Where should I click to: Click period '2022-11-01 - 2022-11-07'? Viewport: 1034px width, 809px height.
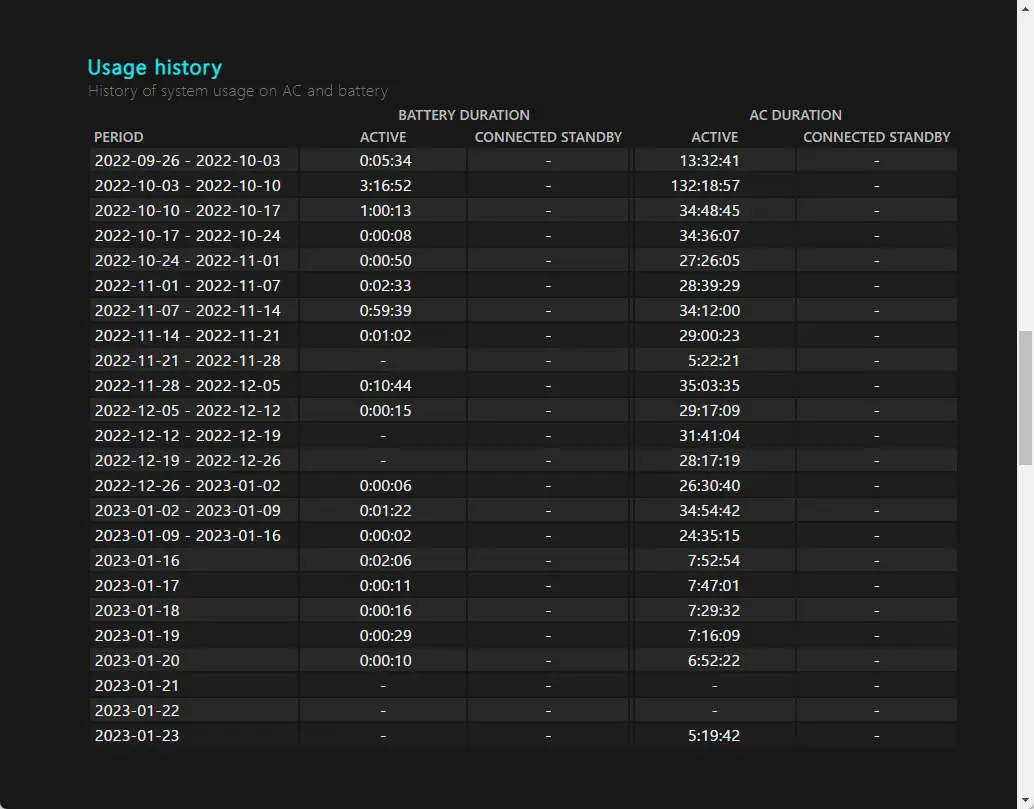[187, 286]
